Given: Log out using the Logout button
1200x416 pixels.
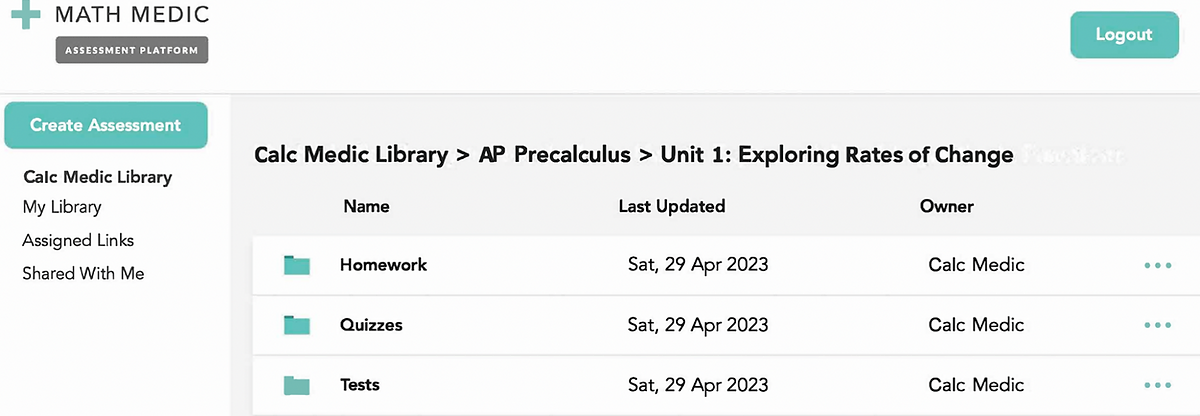Looking at the screenshot, I should coord(1123,35).
